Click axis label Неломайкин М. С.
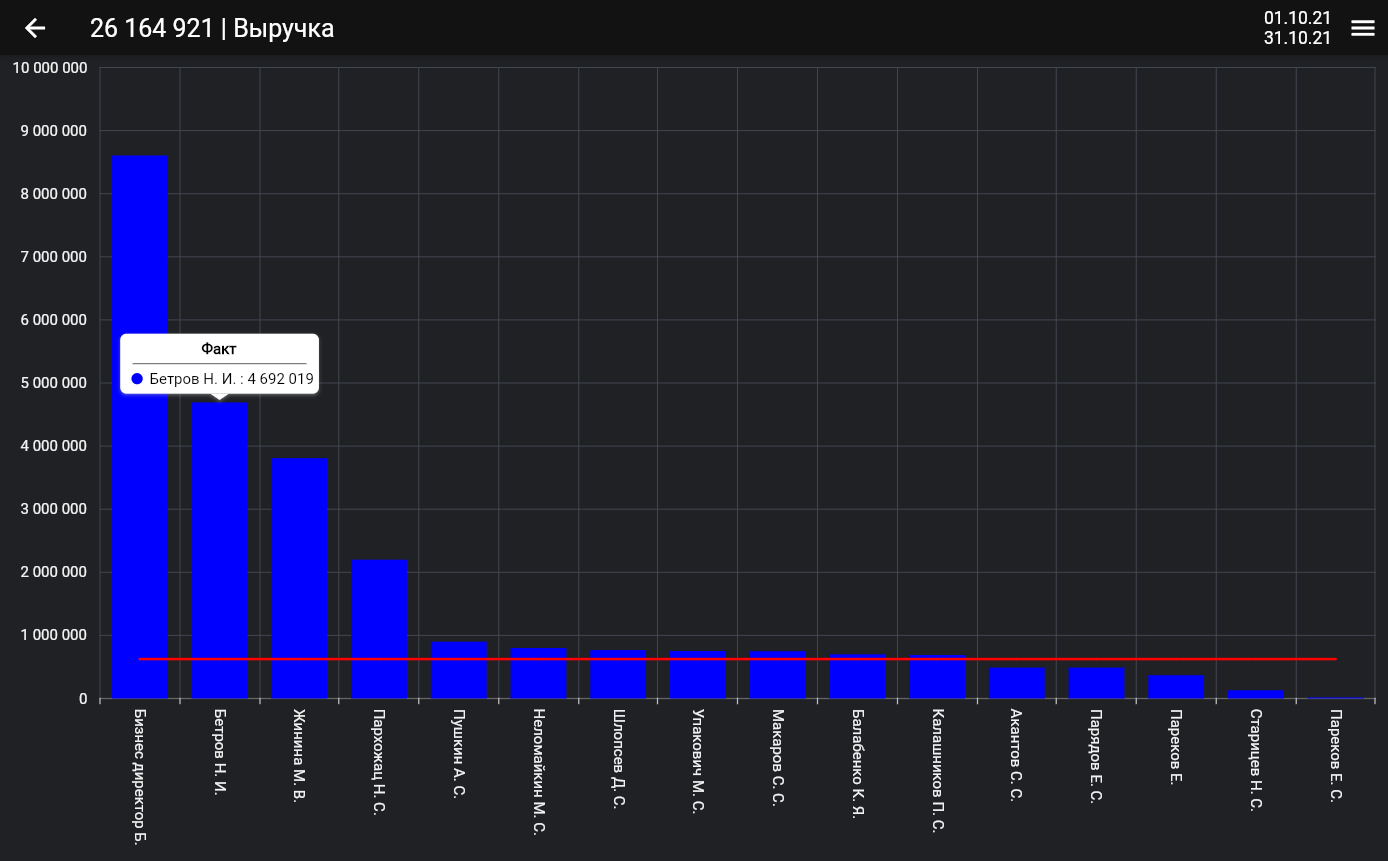The width and height of the screenshot is (1388, 861). pyautogui.click(x=539, y=771)
